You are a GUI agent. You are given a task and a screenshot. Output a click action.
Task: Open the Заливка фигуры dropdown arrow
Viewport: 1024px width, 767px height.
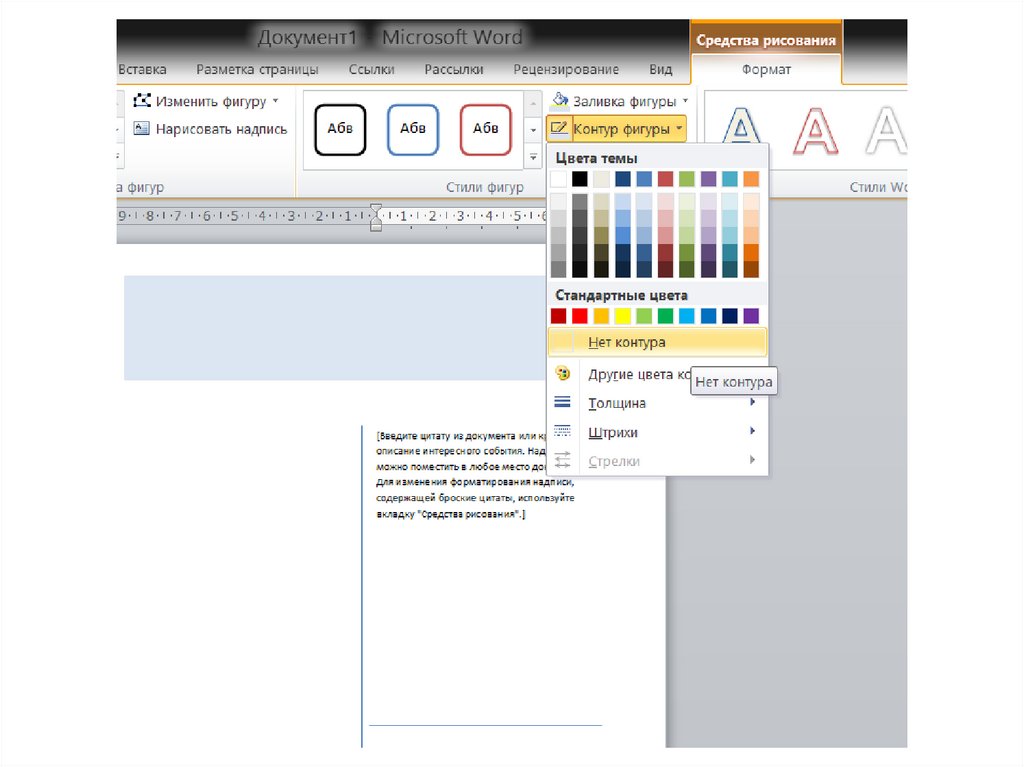[x=685, y=101]
